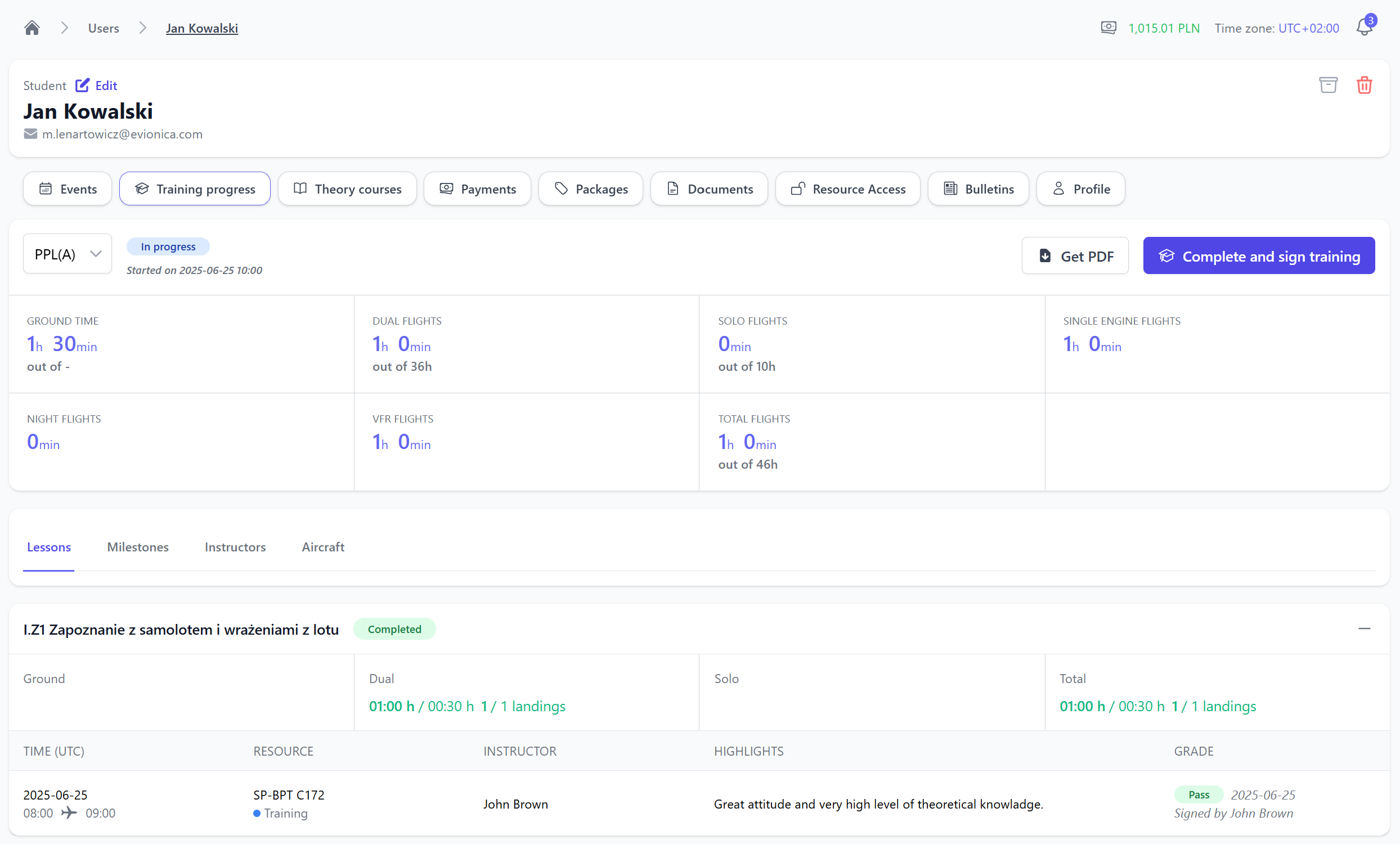Open the Documents tab
The height and width of the screenshot is (844, 1400).
coord(709,188)
